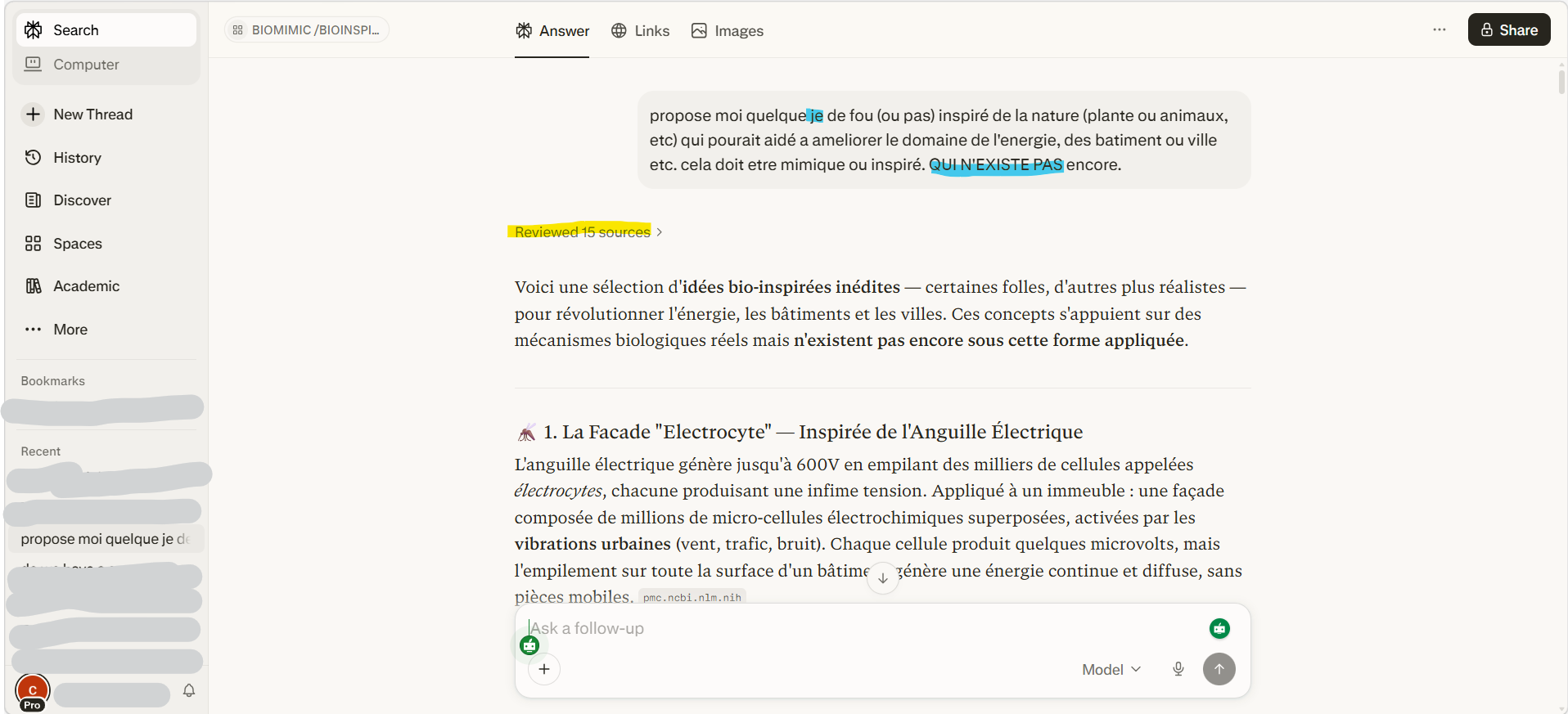The image size is (1568, 714).
Task: Open Spaces from the sidebar
Action: [77, 244]
